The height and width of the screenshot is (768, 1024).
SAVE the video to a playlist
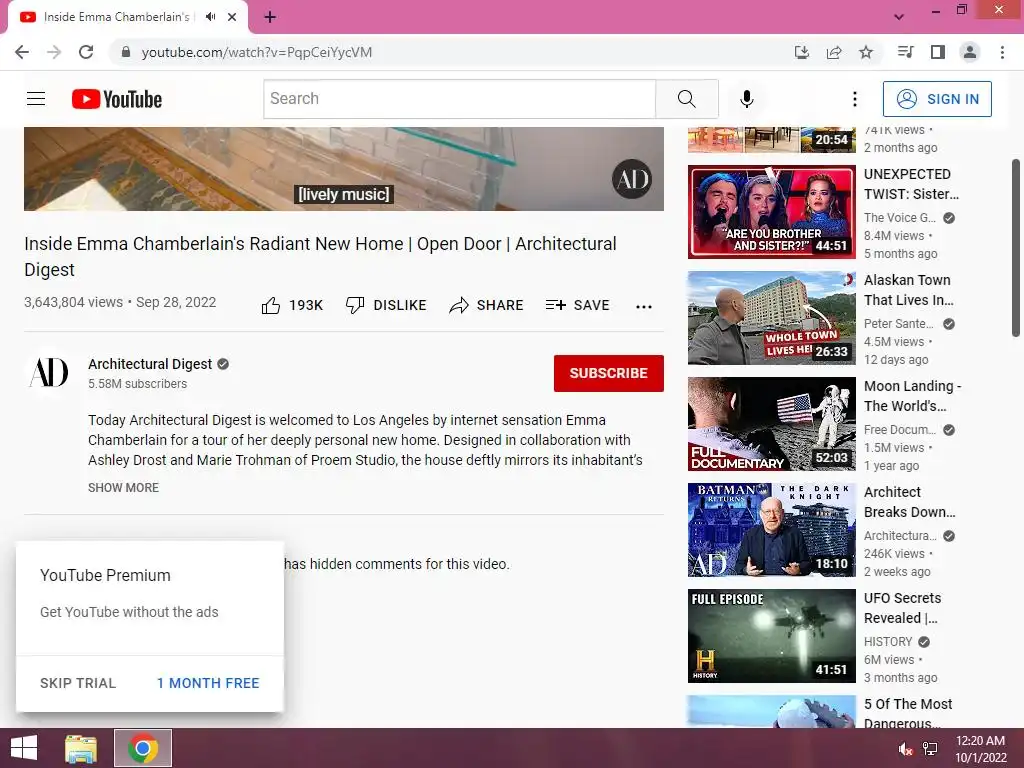click(577, 305)
